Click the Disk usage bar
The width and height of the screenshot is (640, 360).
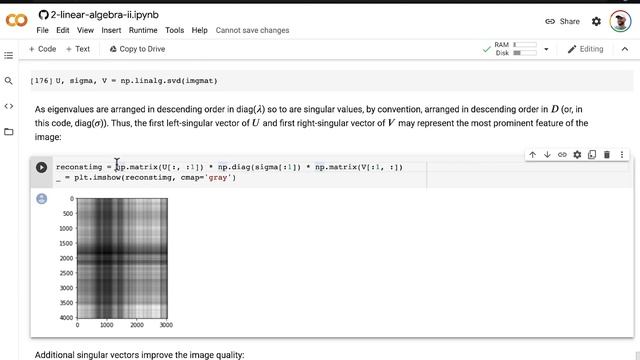point(524,53)
